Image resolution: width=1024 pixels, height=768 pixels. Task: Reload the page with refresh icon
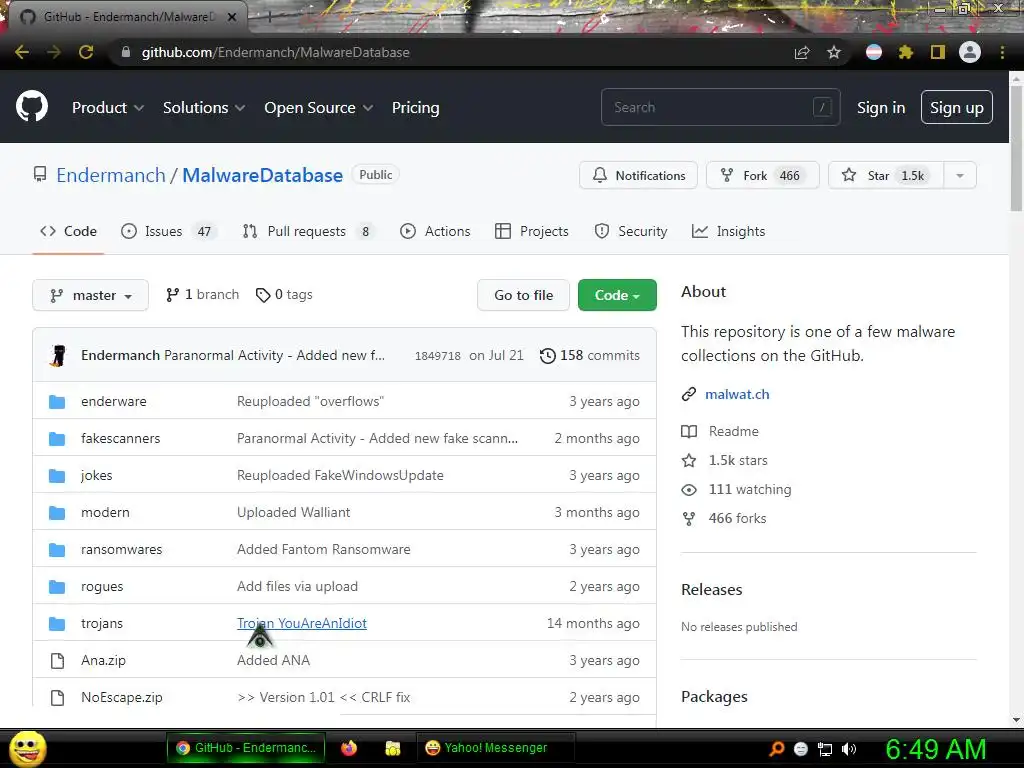[x=86, y=52]
